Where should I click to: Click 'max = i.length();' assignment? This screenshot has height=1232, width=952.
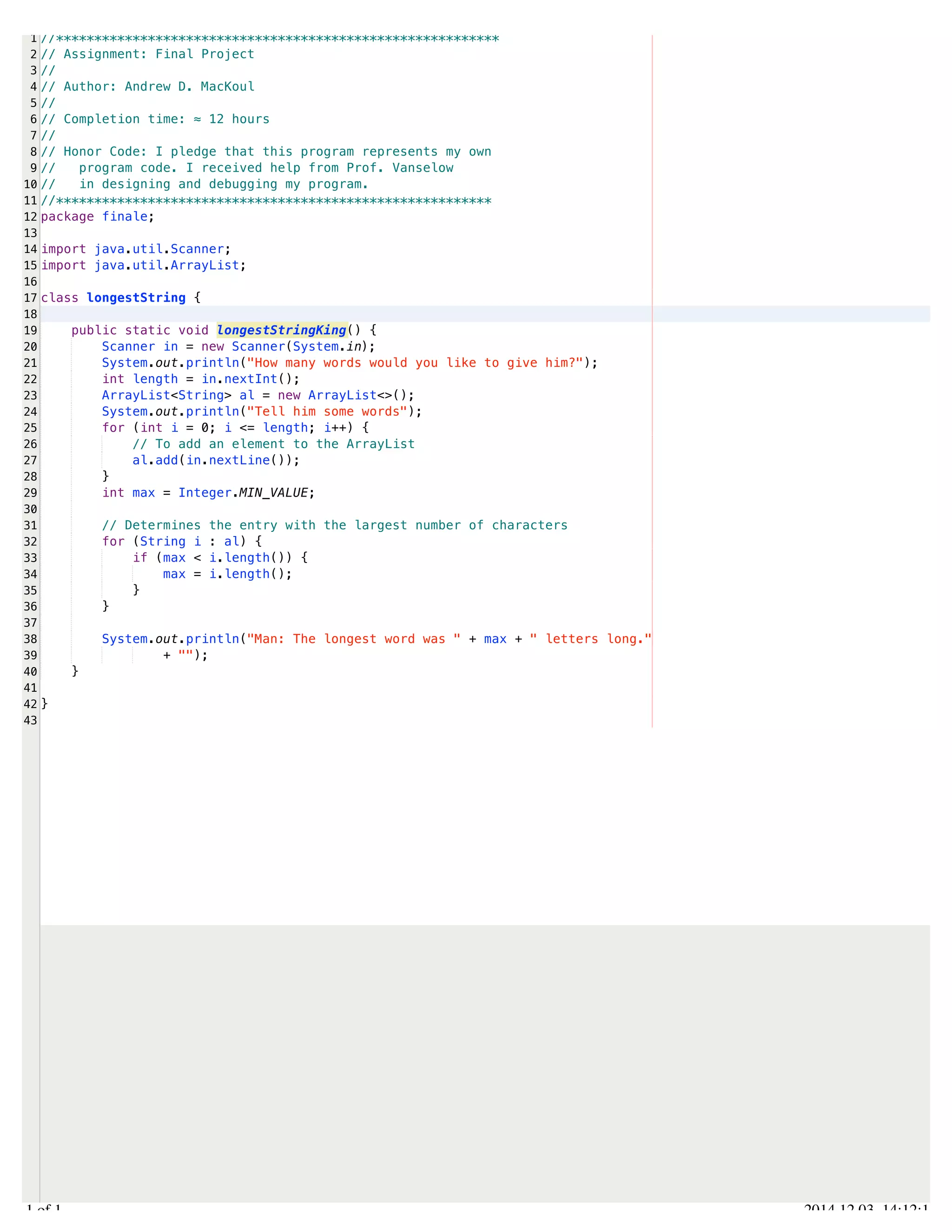click(x=228, y=574)
